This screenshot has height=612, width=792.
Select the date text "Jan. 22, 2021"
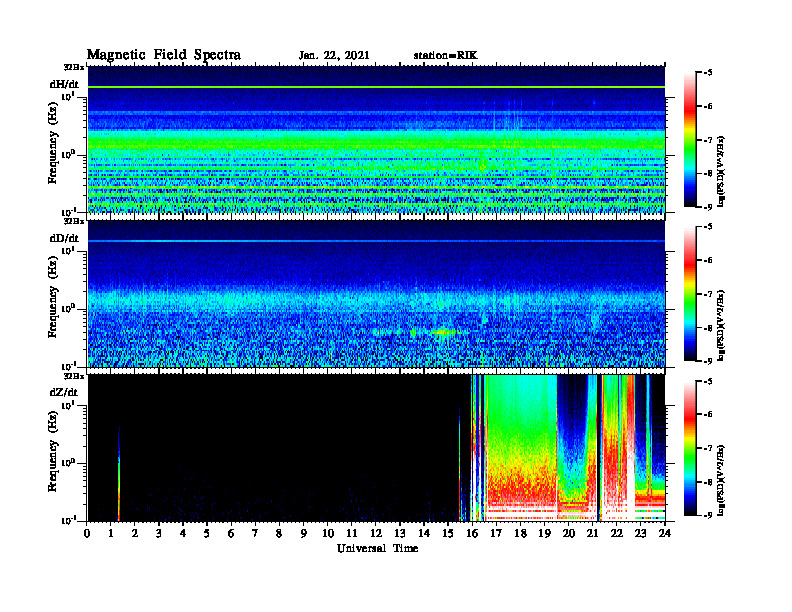click(334, 56)
